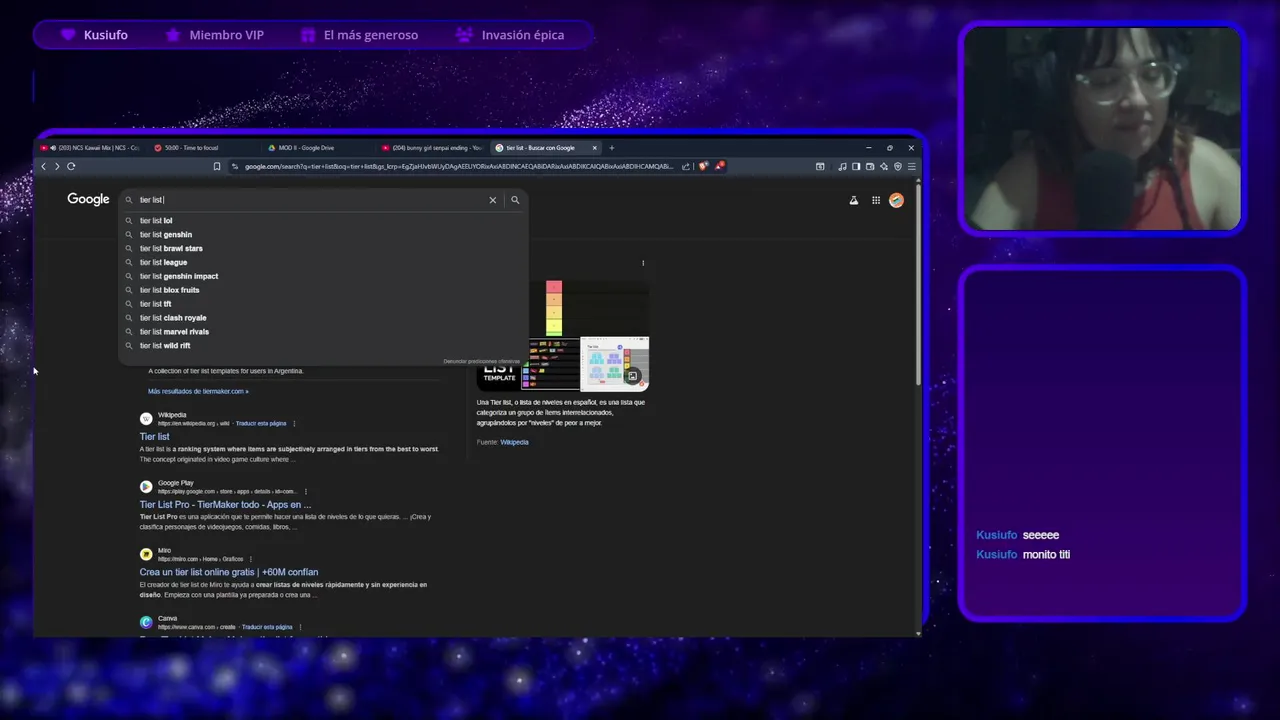Click the browser address bar URL

click(459, 166)
